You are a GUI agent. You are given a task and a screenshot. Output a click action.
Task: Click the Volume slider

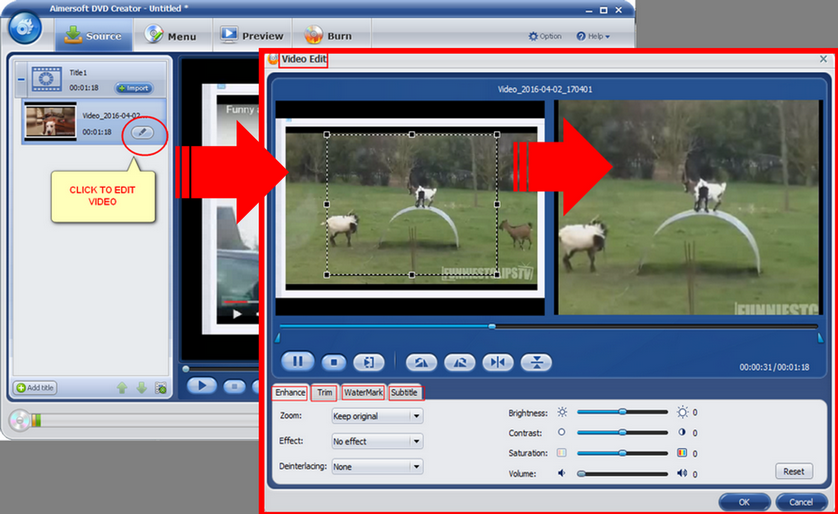click(x=623, y=473)
